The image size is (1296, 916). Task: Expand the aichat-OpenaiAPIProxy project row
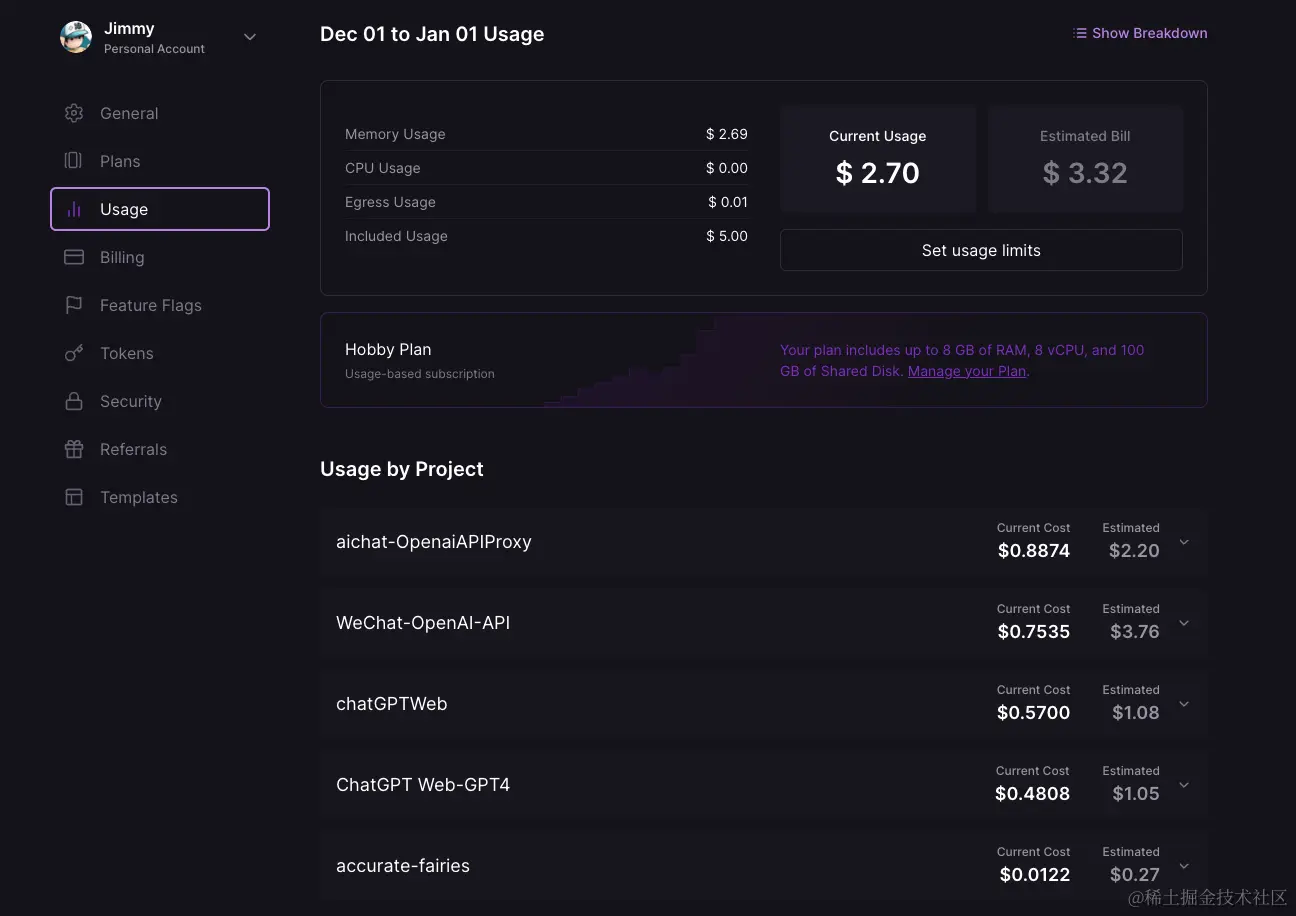coord(1184,542)
